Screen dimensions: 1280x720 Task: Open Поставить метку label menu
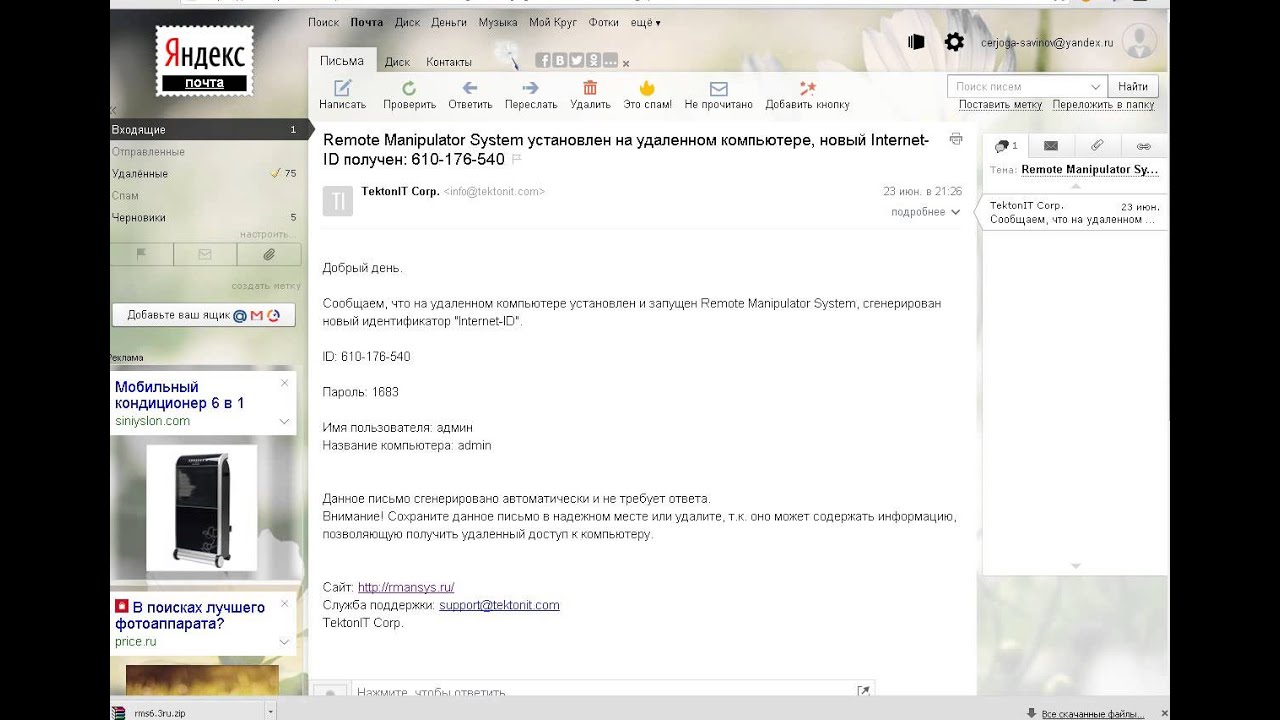tap(1000, 104)
